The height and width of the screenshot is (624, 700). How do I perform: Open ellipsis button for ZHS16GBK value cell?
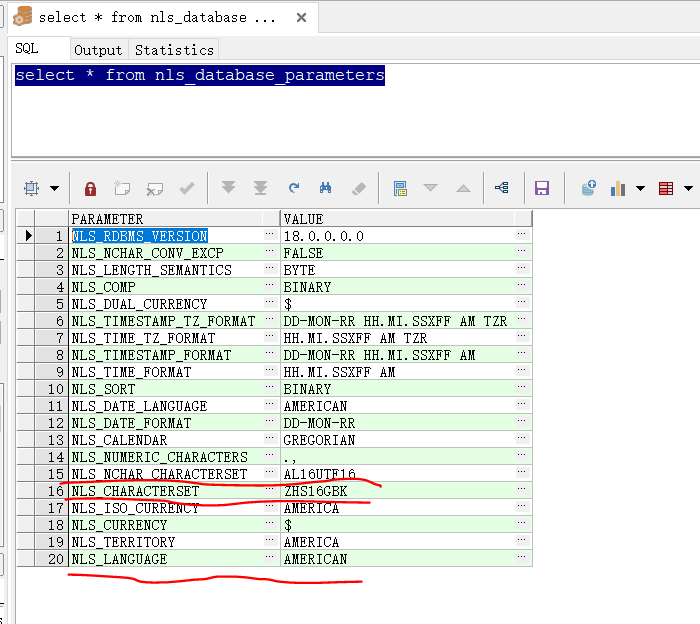coord(521,488)
